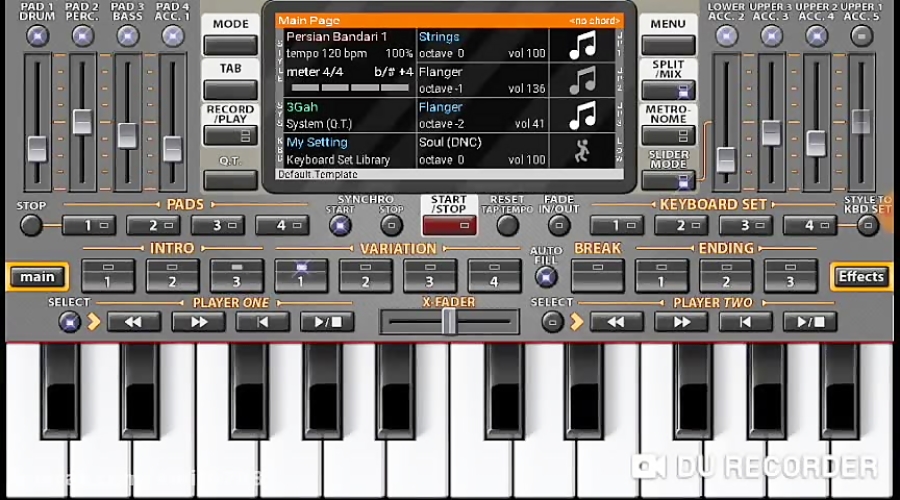This screenshot has width=900, height=500.
Task: Open MODE
Action: pos(230,45)
